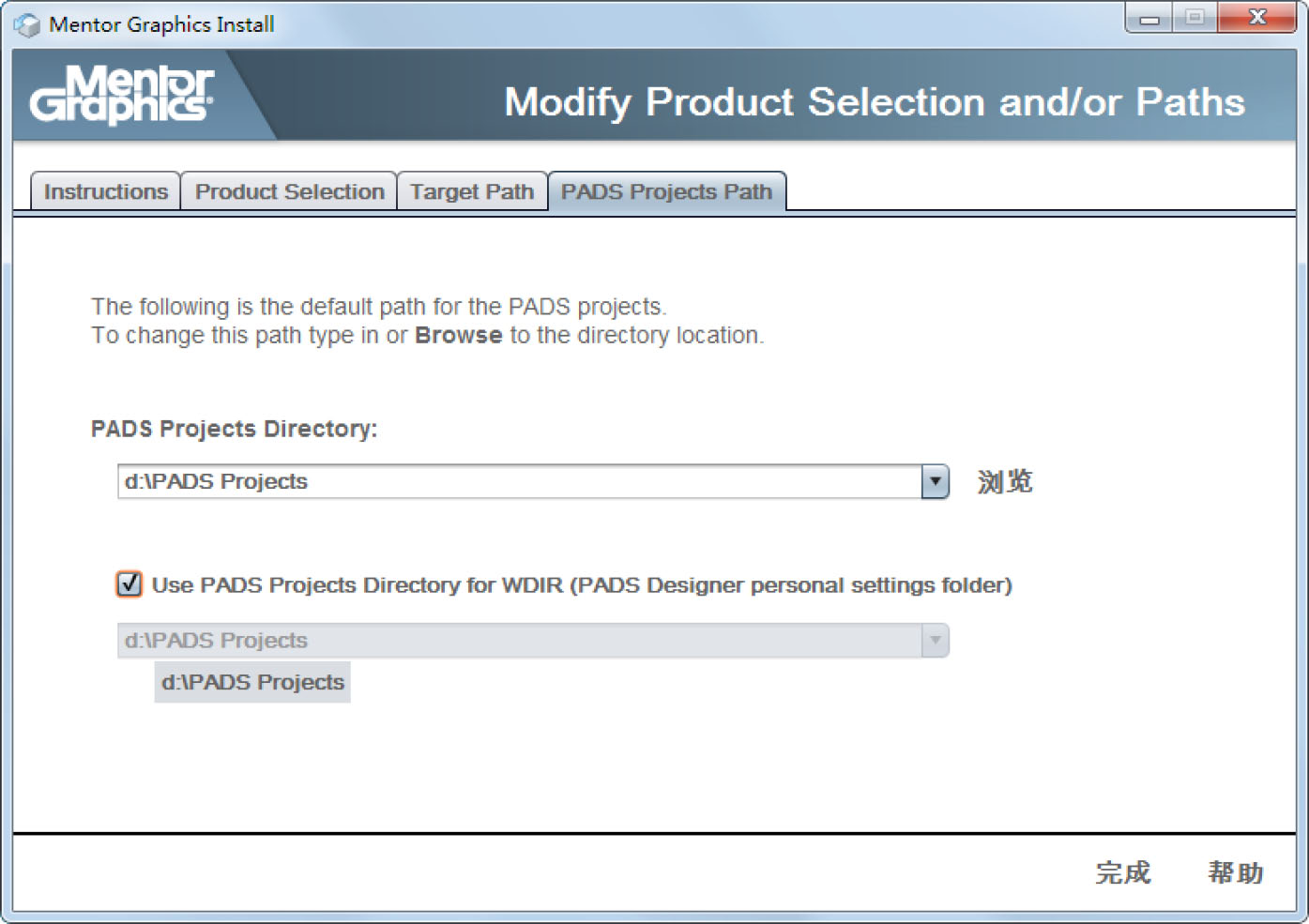Click the installer icon in the title bar
1309x924 pixels.
tap(27, 24)
